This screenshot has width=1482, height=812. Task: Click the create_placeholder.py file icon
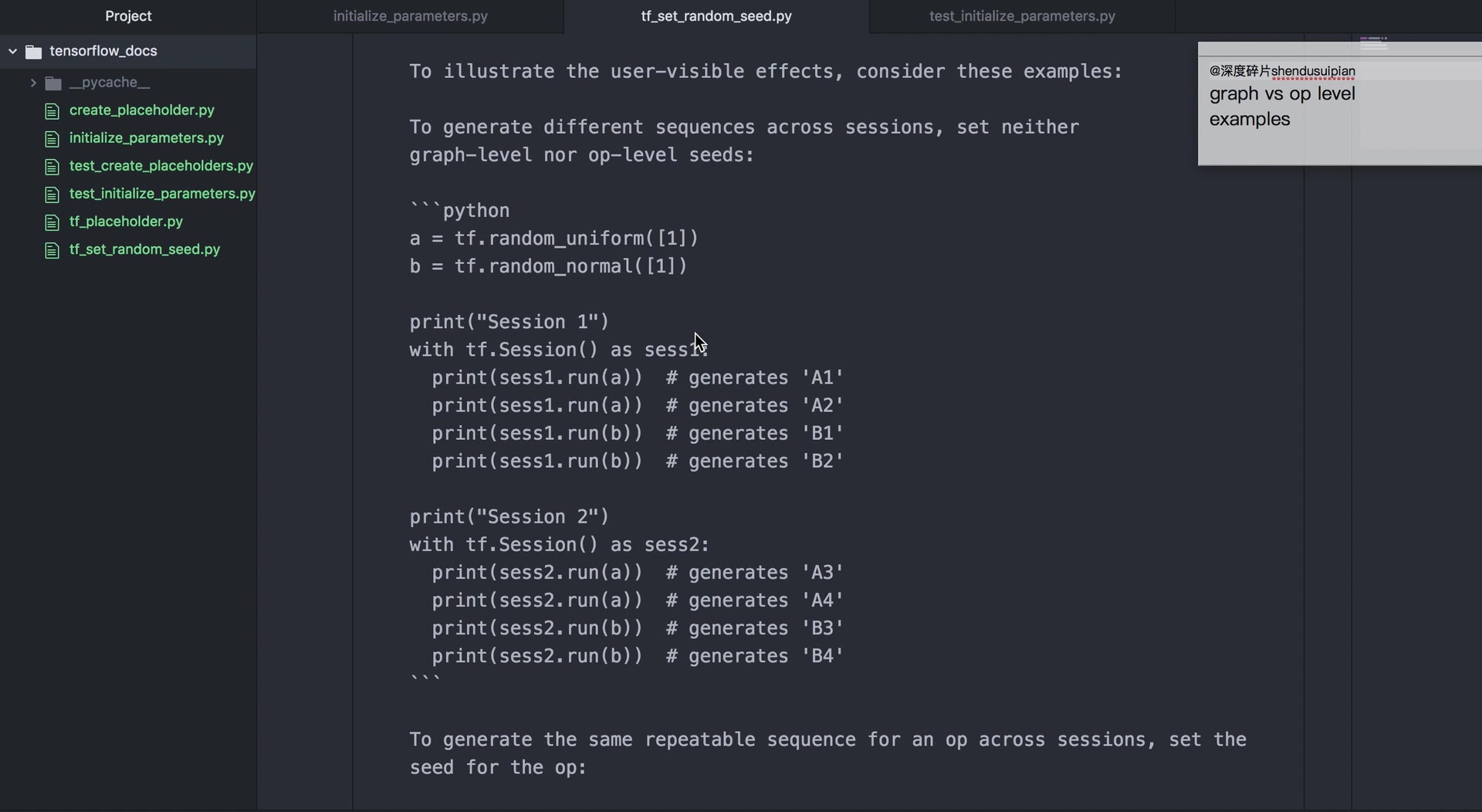click(52, 111)
